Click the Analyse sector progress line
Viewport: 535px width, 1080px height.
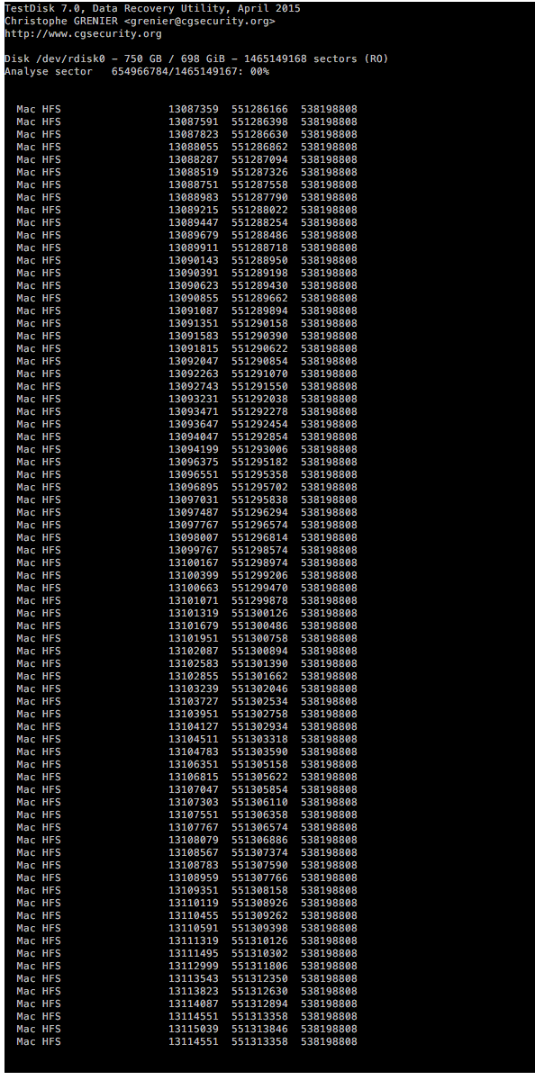(136, 72)
